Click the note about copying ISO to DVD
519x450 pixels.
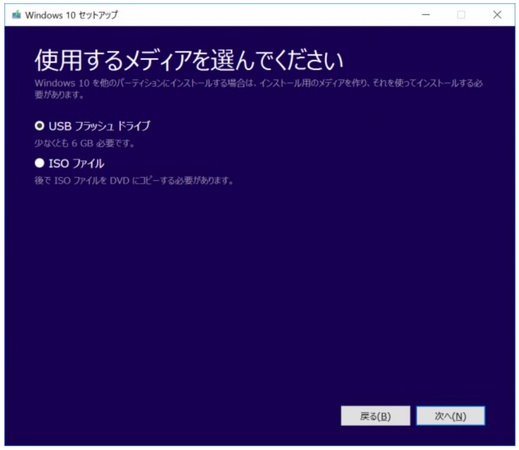pyautogui.click(x=134, y=181)
